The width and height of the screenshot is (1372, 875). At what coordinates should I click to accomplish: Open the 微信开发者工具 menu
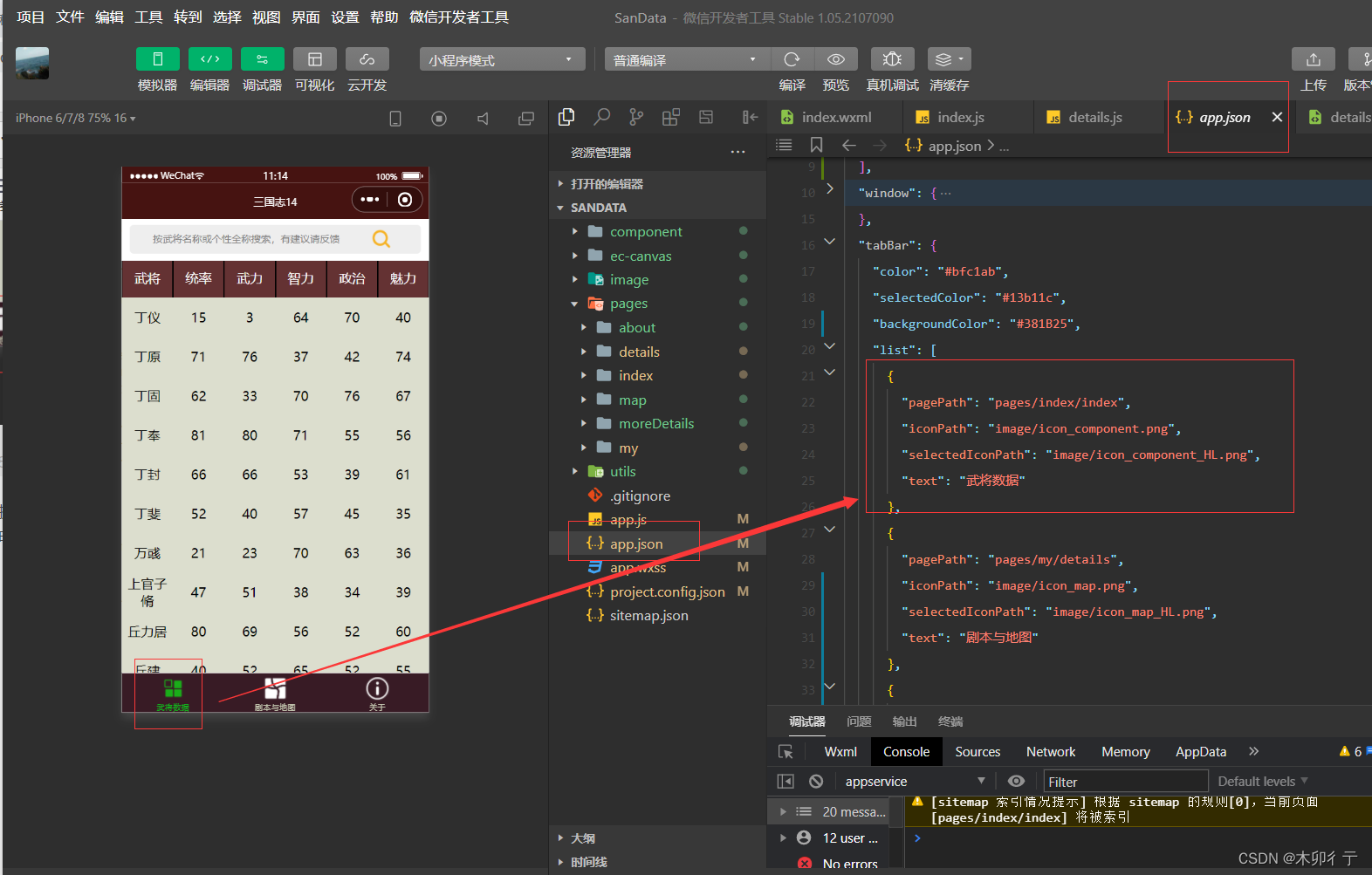(x=459, y=17)
